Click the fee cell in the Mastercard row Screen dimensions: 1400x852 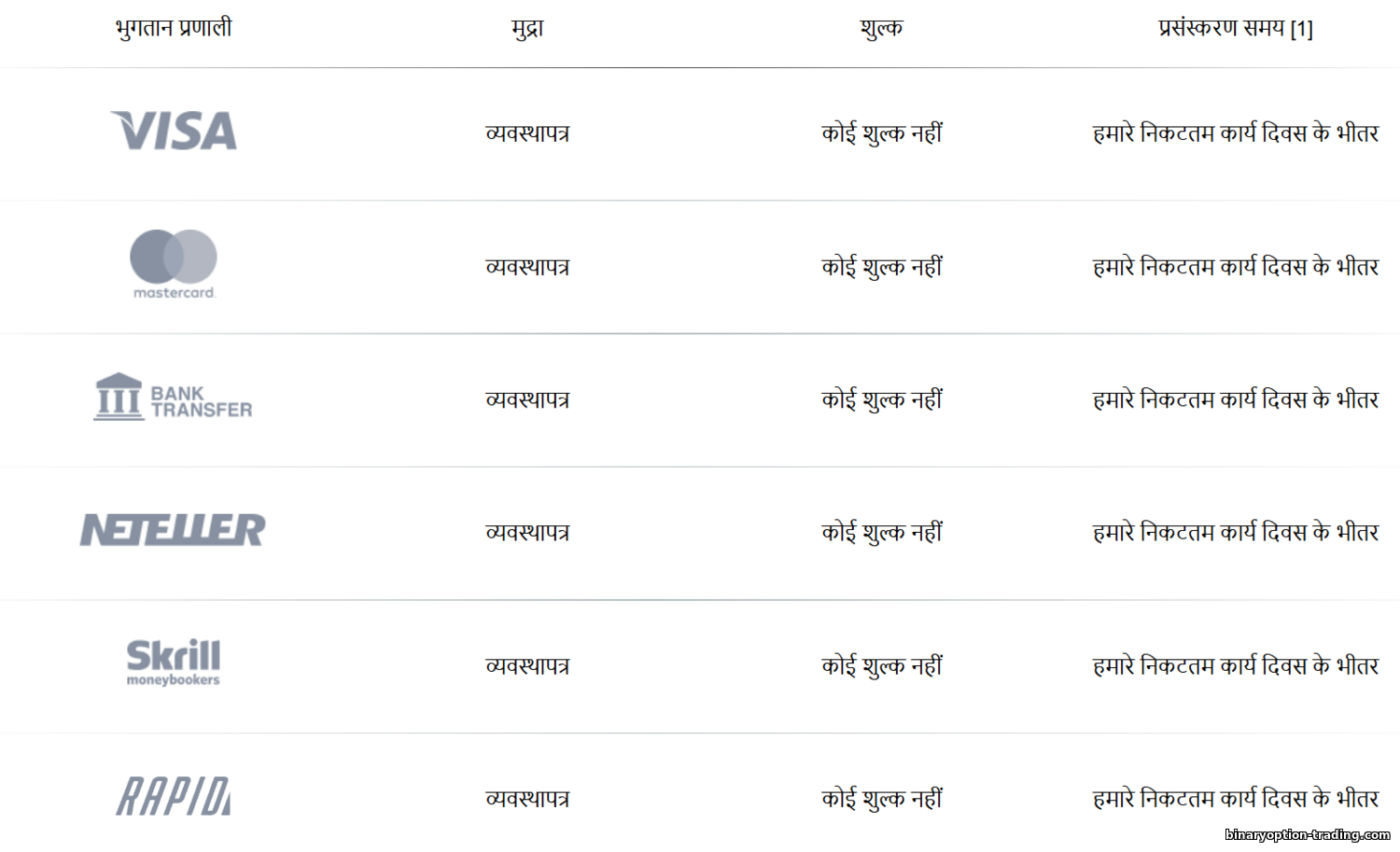click(881, 267)
